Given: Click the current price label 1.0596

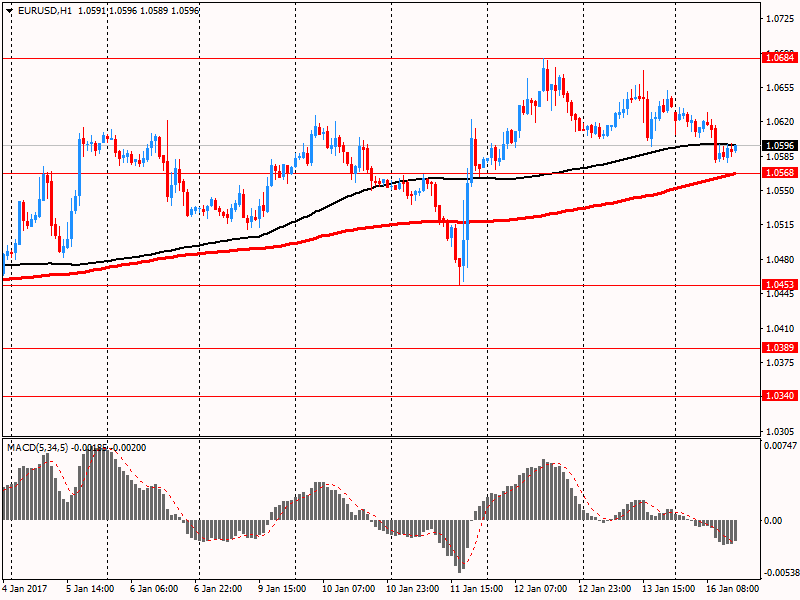Looking at the screenshot, I should point(779,145).
